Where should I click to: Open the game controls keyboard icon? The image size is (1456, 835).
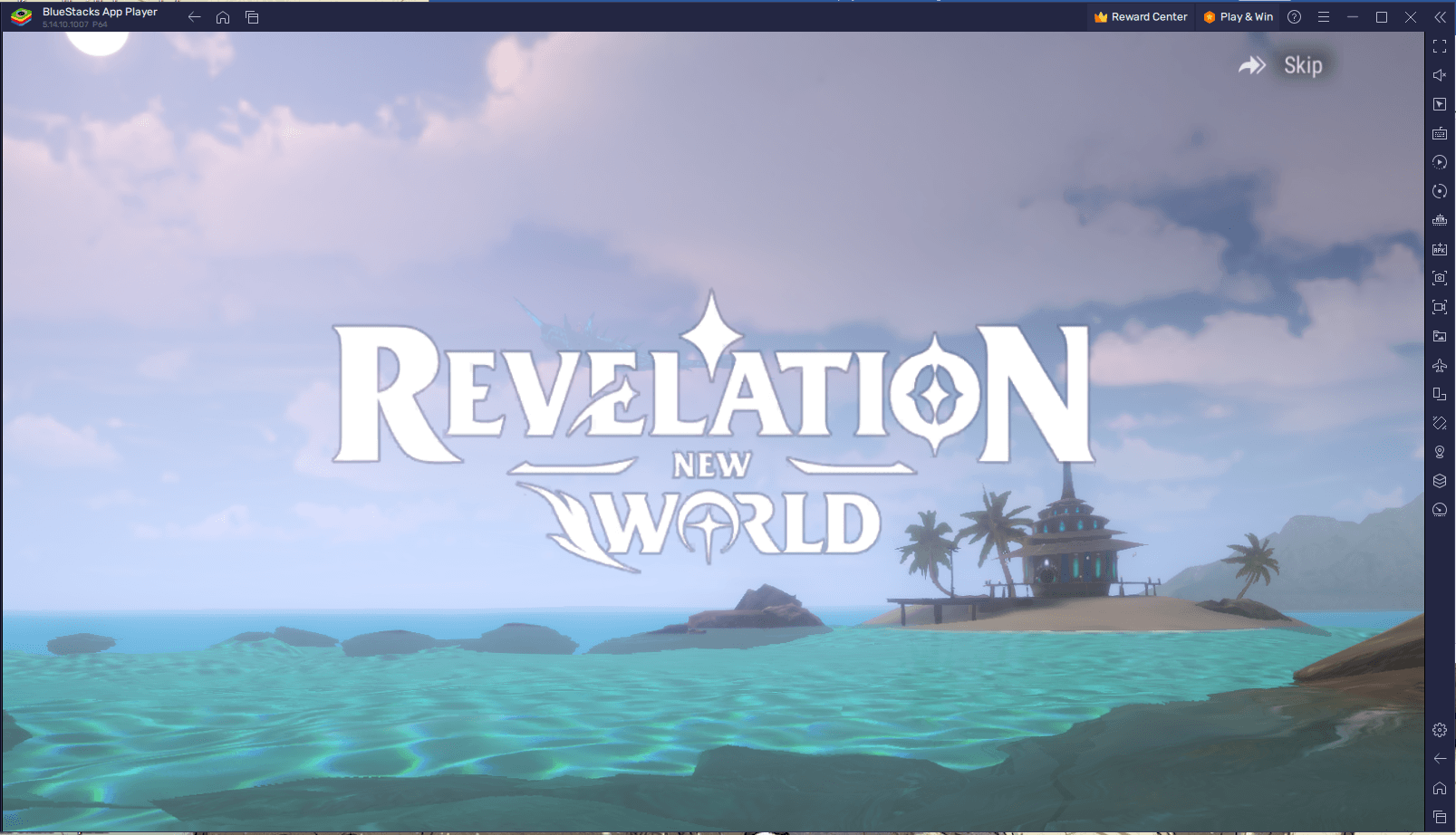[1440, 133]
